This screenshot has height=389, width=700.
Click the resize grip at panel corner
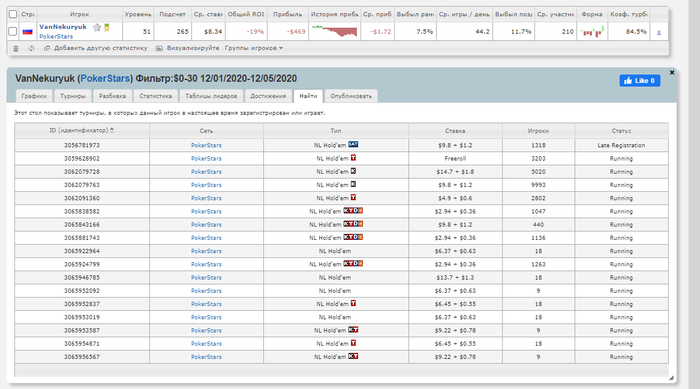671,378
